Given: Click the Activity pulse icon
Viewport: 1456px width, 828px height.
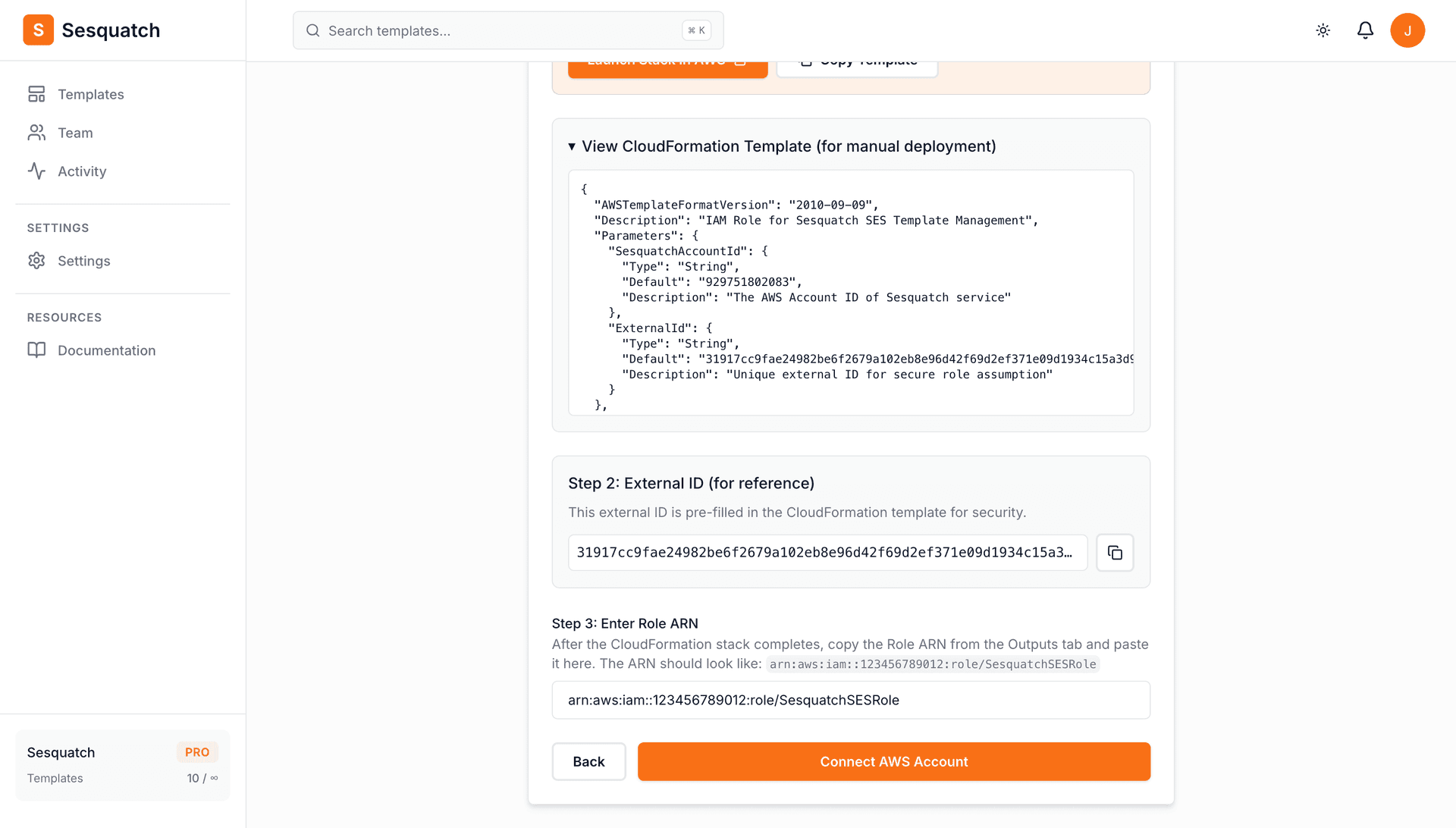Looking at the screenshot, I should tap(36, 171).
